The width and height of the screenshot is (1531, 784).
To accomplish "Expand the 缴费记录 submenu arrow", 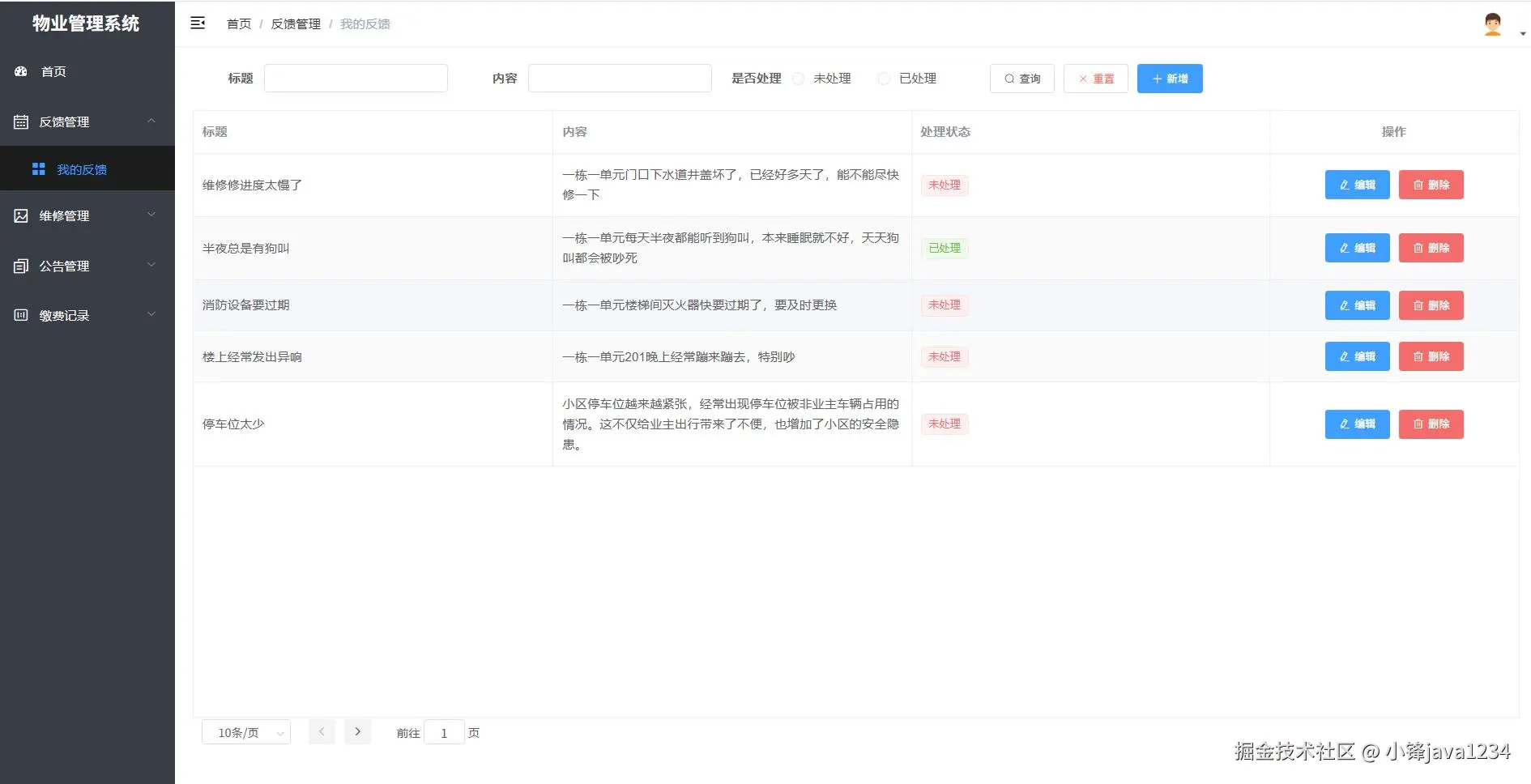I will [151, 314].
